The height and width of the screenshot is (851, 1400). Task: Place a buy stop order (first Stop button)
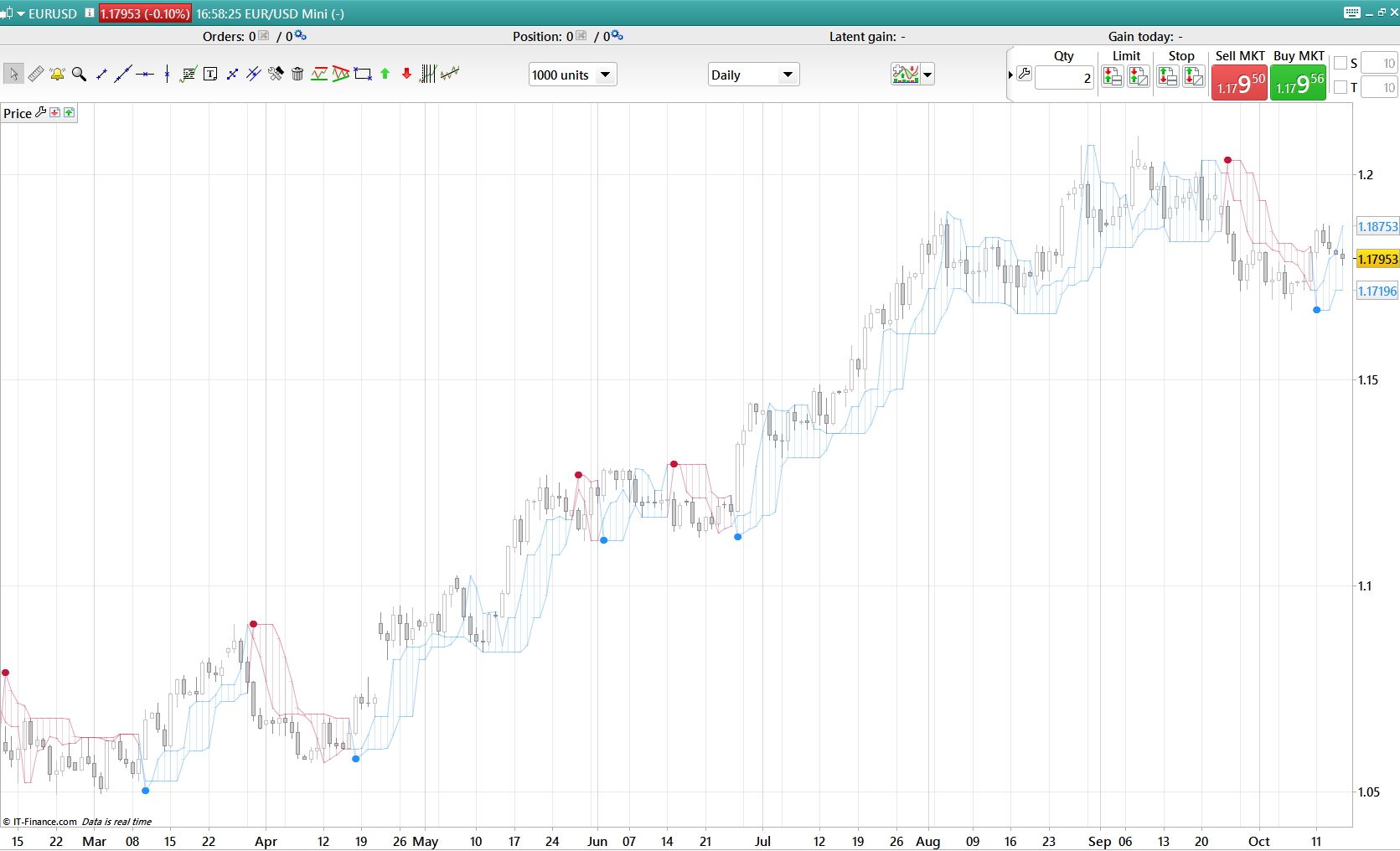[x=1168, y=77]
